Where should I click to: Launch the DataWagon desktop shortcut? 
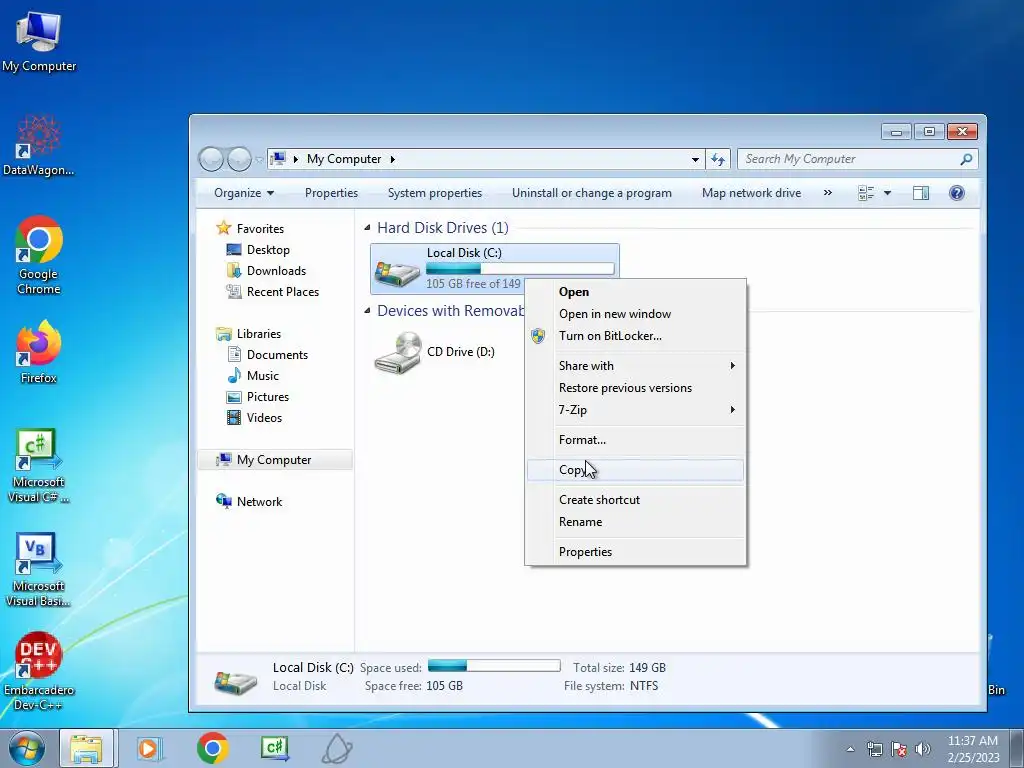[x=39, y=146]
